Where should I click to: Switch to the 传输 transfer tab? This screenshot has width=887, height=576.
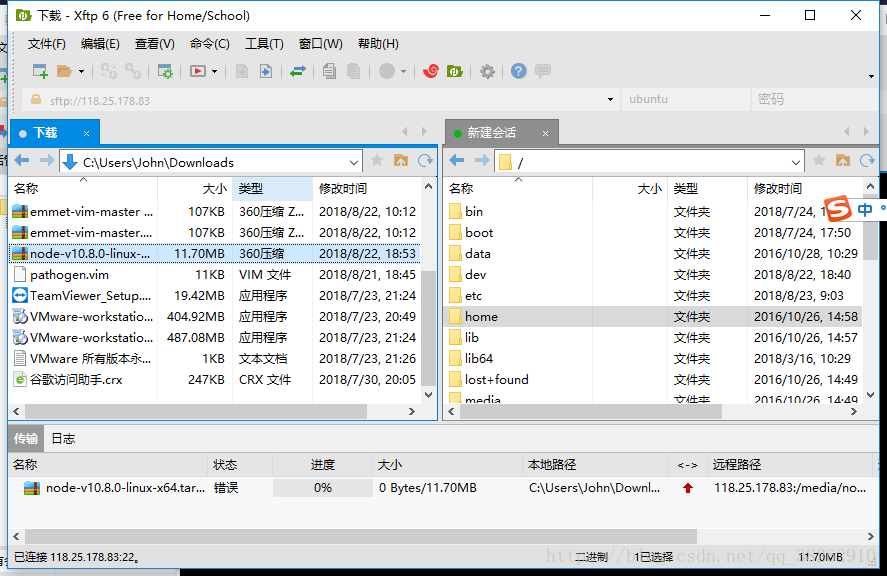point(26,439)
